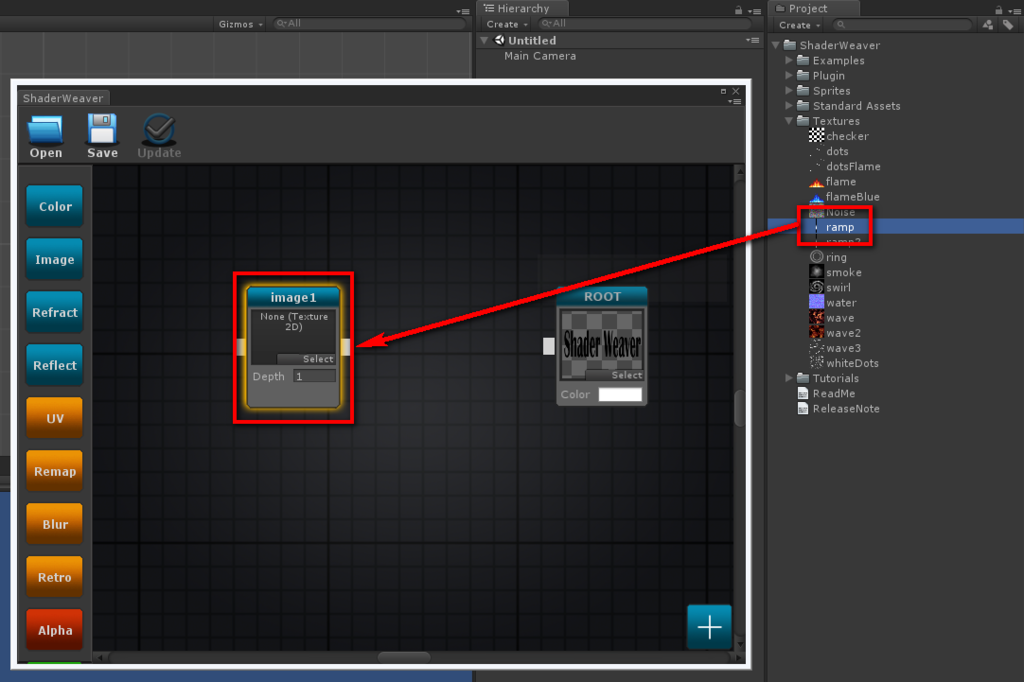Collapse the ShaderWeaver root folder
This screenshot has height=682, width=1024.
tap(776, 45)
